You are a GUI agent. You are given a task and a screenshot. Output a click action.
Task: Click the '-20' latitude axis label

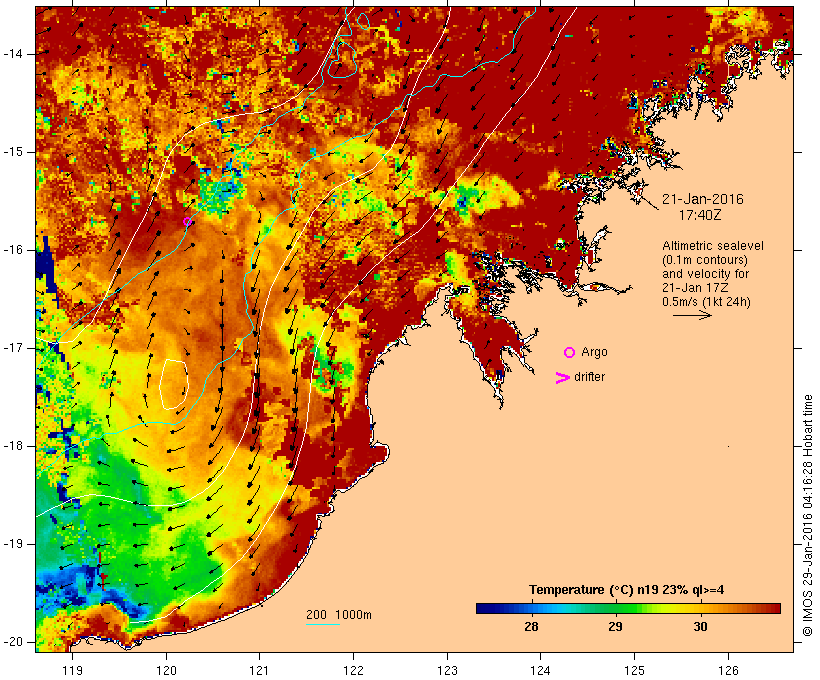[x=13, y=642]
